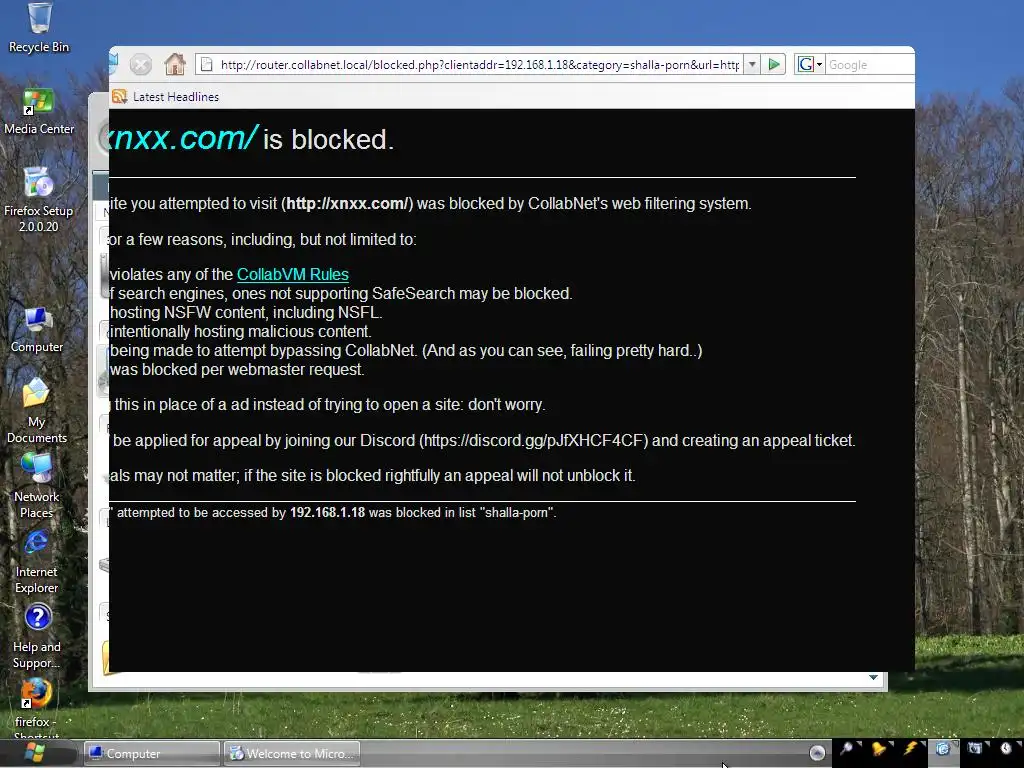The image size is (1024, 768).
Task: Open the Recycle Bin desktop icon
Action: [x=39, y=27]
